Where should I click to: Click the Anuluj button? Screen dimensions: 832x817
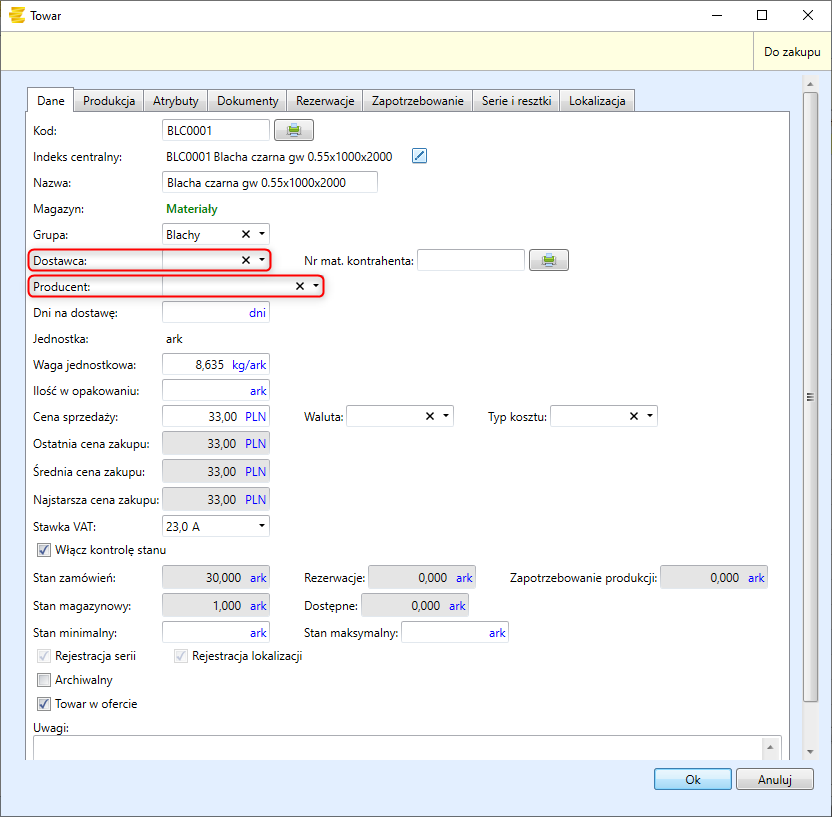(x=774, y=779)
